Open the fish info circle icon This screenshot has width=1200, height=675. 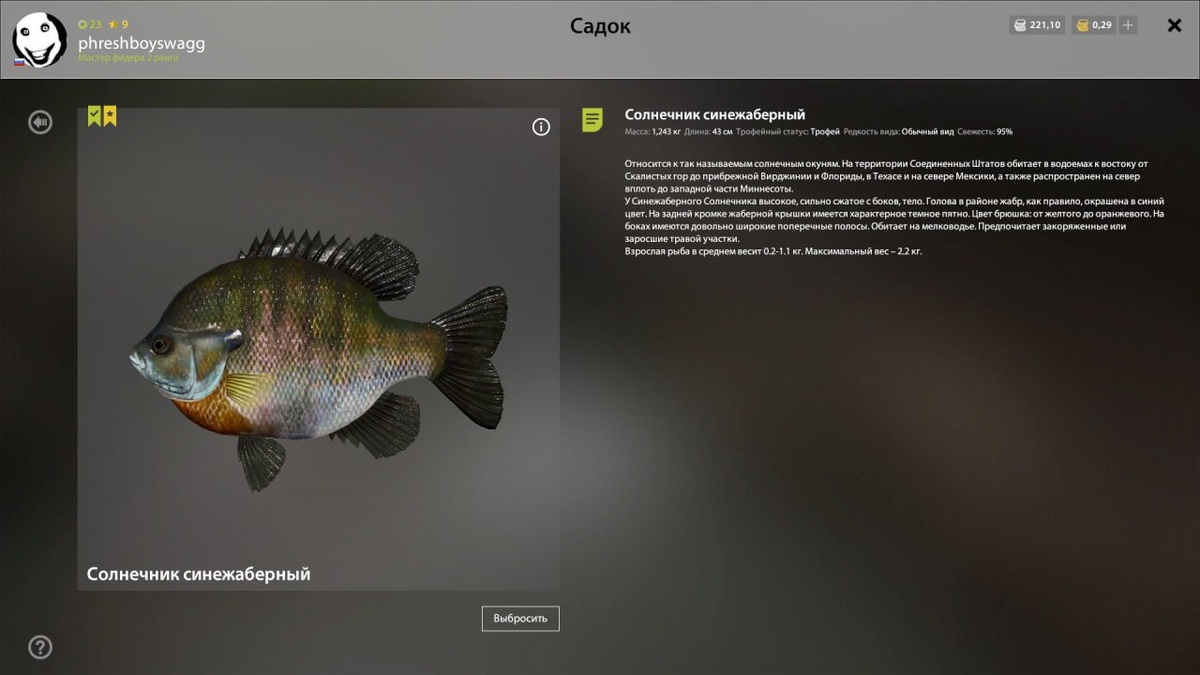point(541,127)
